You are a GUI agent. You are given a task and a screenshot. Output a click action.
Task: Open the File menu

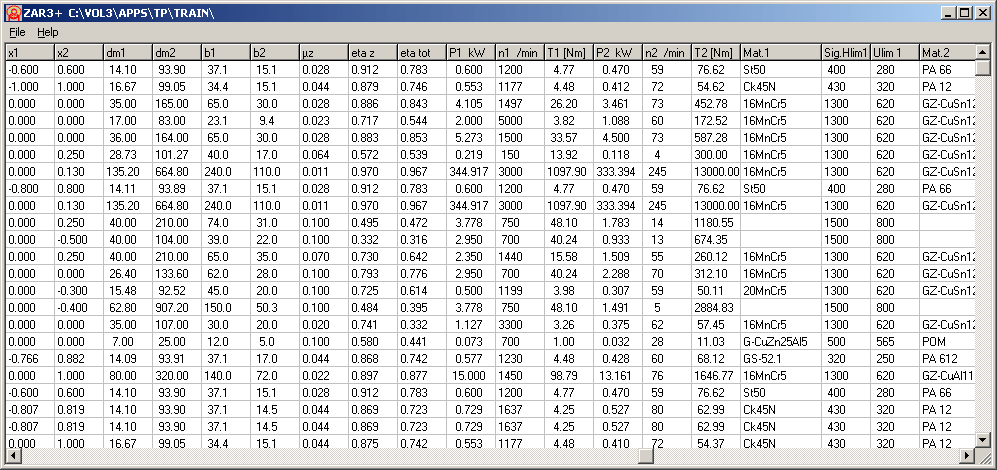click(x=17, y=32)
